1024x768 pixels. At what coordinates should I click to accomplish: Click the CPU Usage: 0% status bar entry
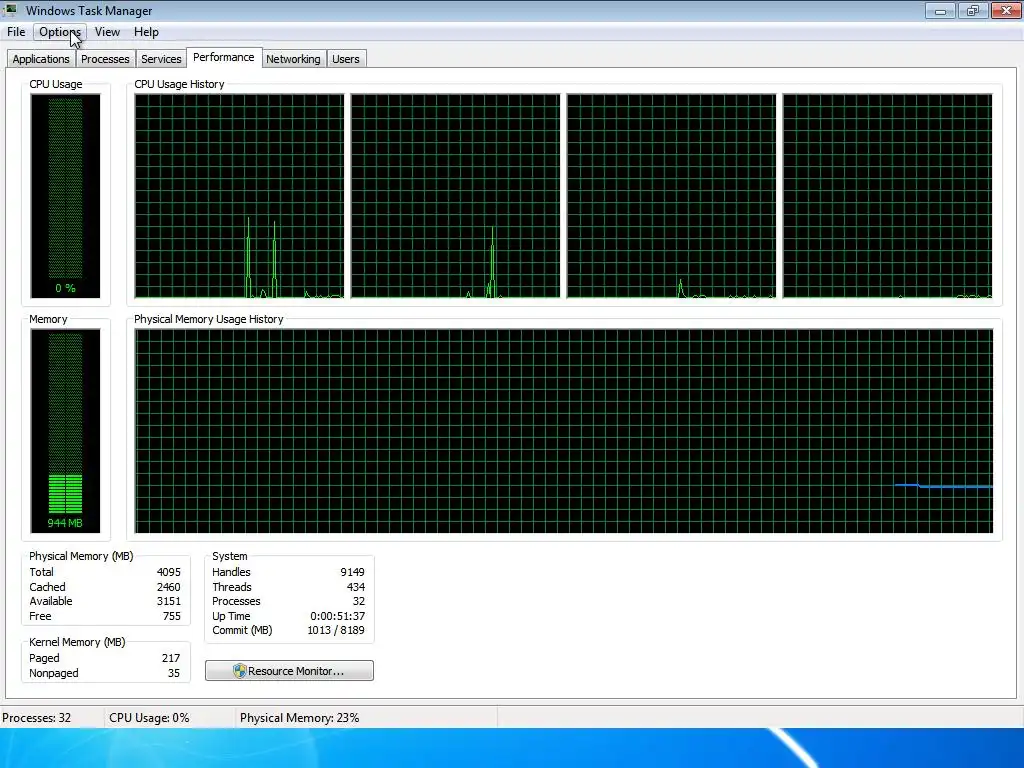pyautogui.click(x=149, y=718)
